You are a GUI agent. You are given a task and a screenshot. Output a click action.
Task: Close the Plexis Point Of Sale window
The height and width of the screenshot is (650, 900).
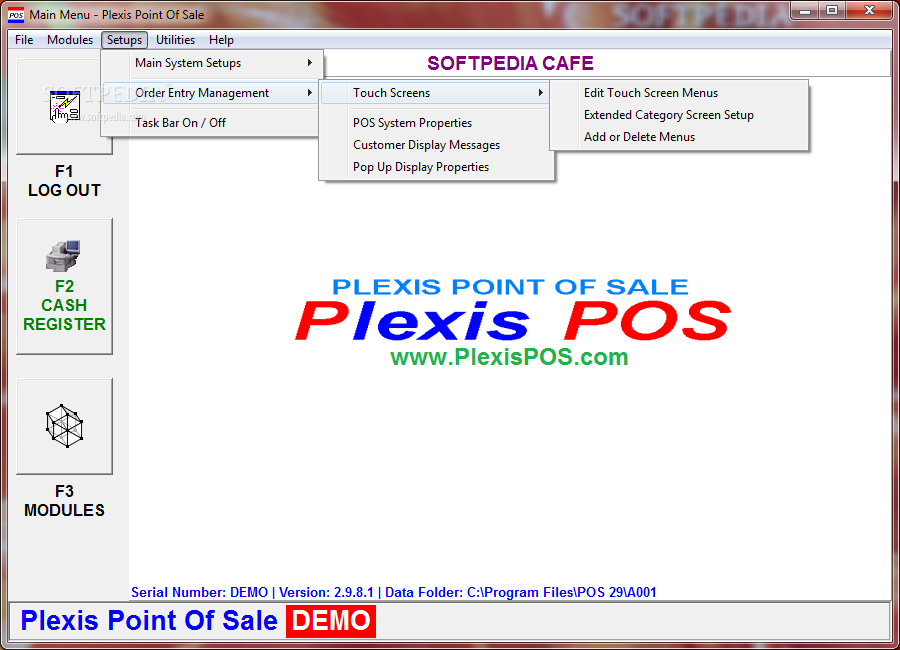click(870, 10)
